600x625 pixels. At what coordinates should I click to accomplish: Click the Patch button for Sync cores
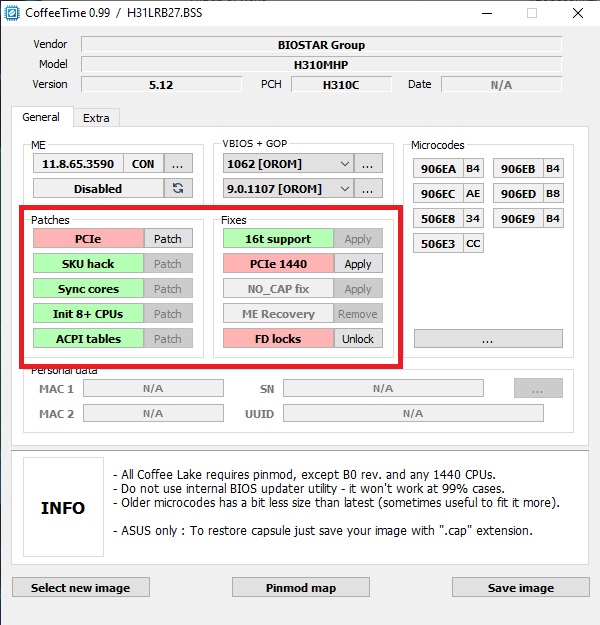[168, 289]
